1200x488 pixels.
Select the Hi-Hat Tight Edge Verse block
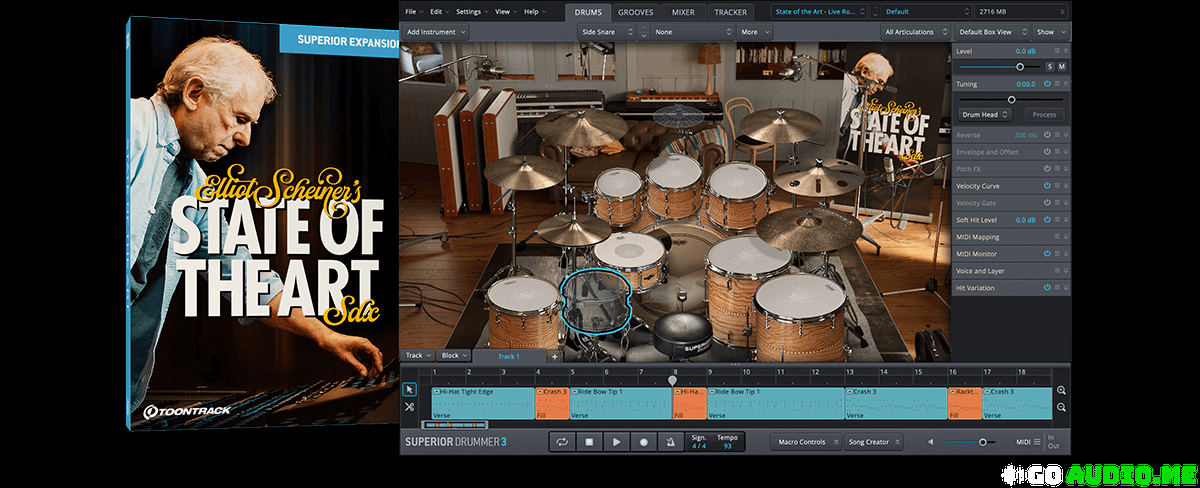pyautogui.click(x=483, y=403)
